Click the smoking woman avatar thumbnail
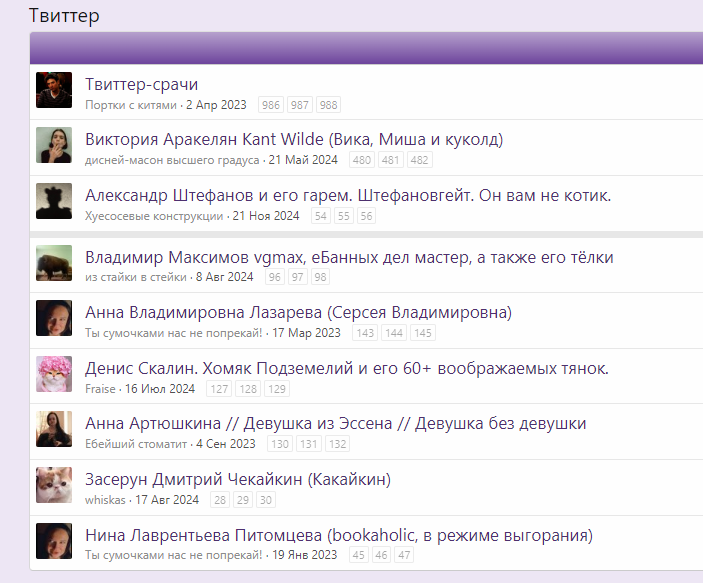Viewport: 703px width, 583px height. [x=54, y=145]
